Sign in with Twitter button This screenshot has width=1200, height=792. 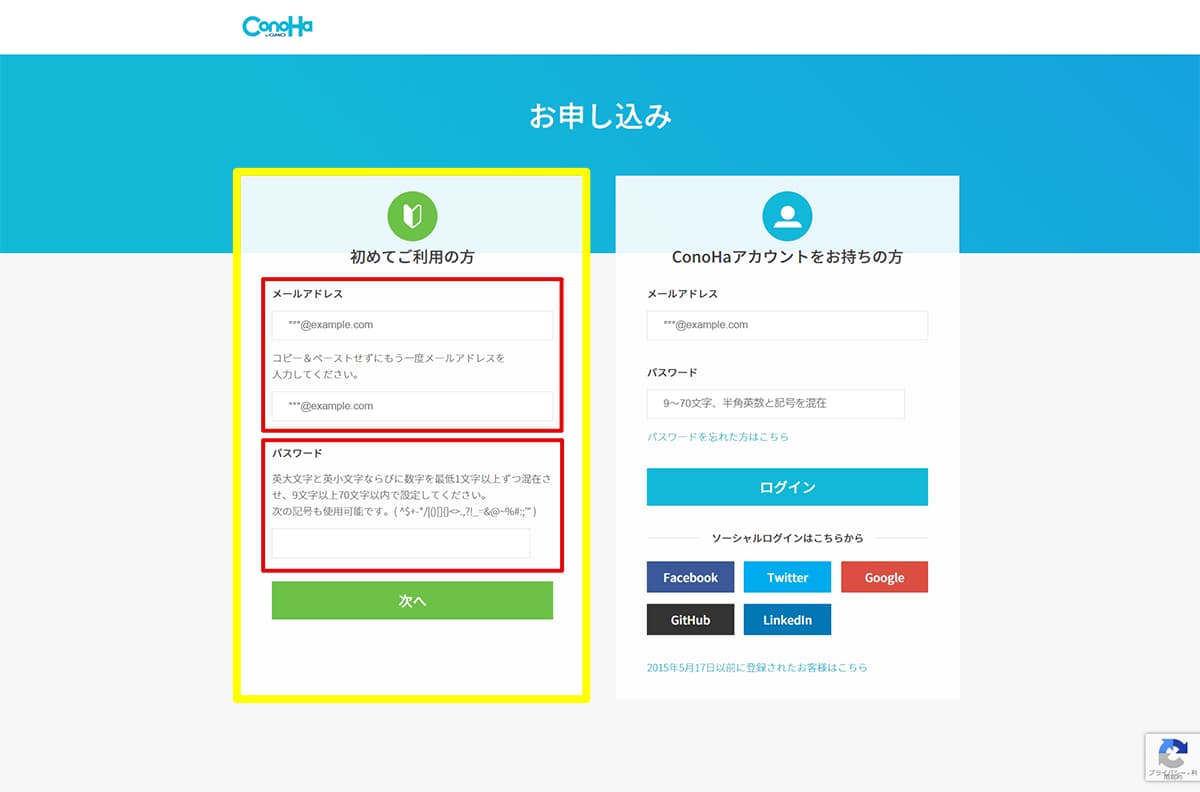(x=787, y=577)
